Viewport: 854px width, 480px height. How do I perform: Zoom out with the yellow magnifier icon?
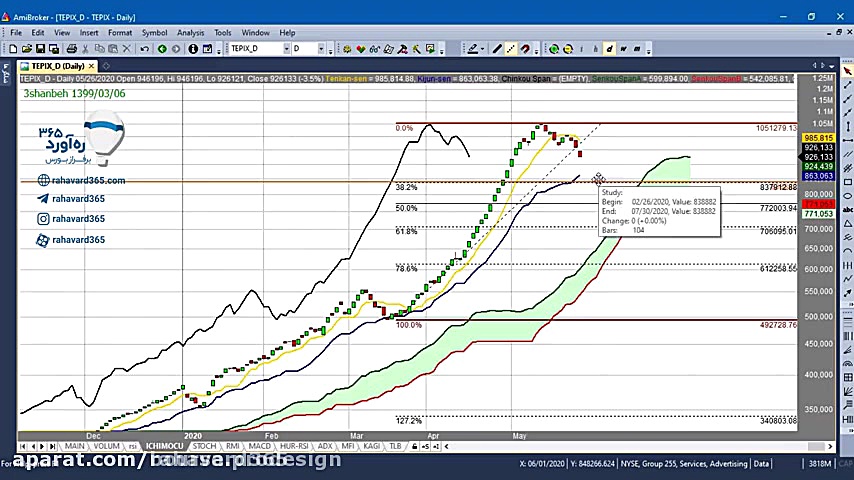click(x=568, y=49)
